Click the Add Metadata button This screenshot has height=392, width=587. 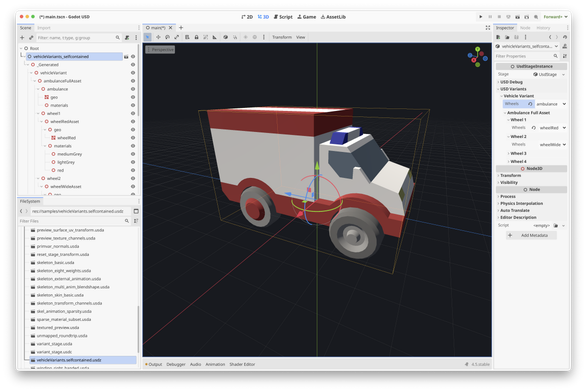pyautogui.click(x=532, y=235)
